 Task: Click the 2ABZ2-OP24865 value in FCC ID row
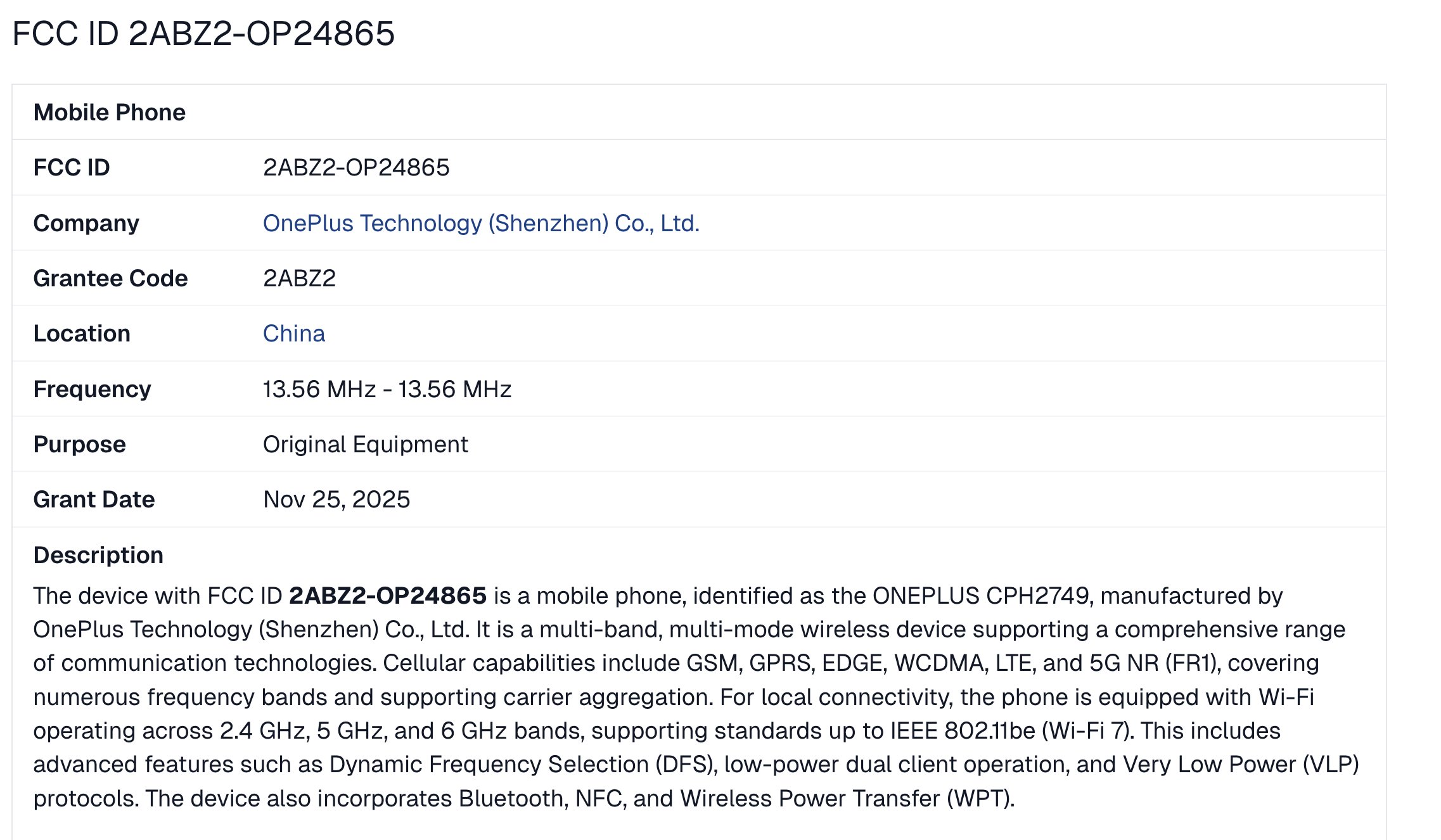point(356,167)
